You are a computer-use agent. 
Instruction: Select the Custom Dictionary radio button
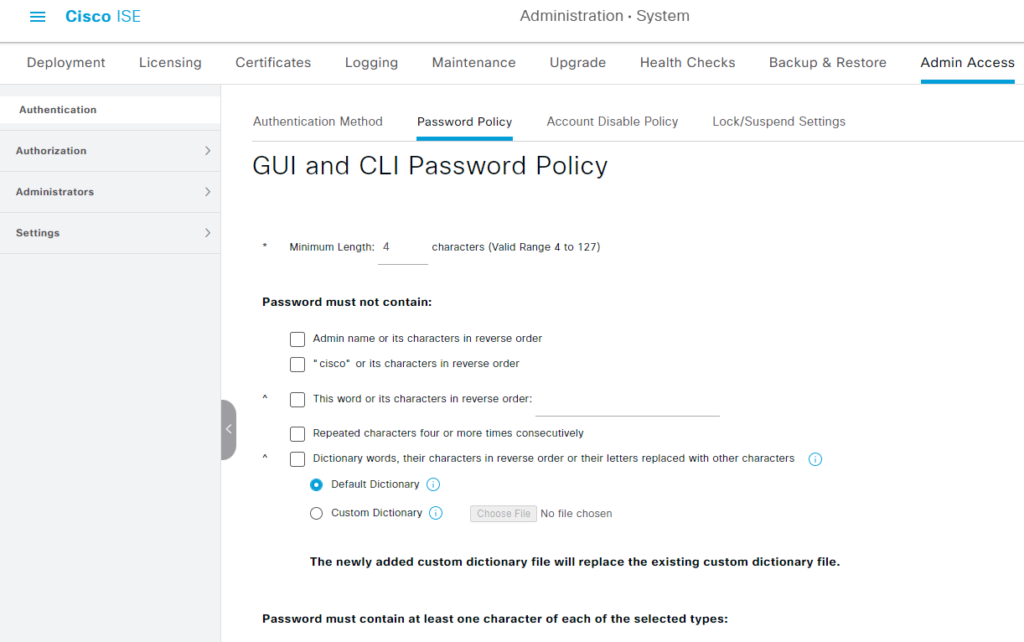point(316,513)
